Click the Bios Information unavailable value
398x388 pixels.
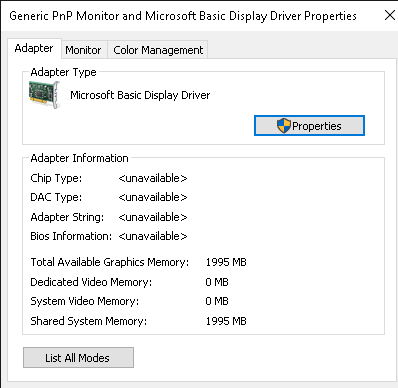(x=153, y=236)
